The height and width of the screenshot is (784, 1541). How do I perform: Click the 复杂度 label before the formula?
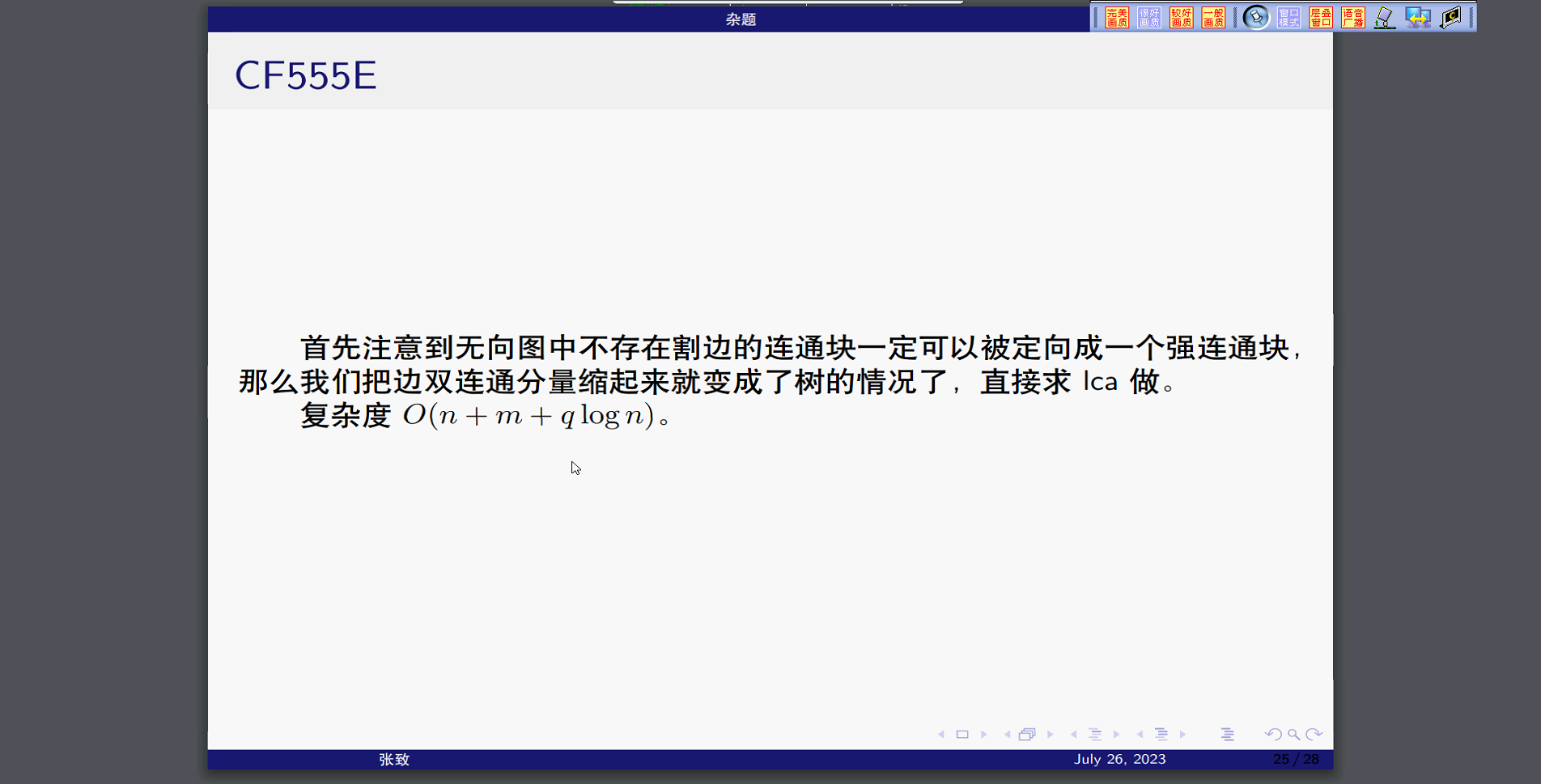click(x=346, y=416)
